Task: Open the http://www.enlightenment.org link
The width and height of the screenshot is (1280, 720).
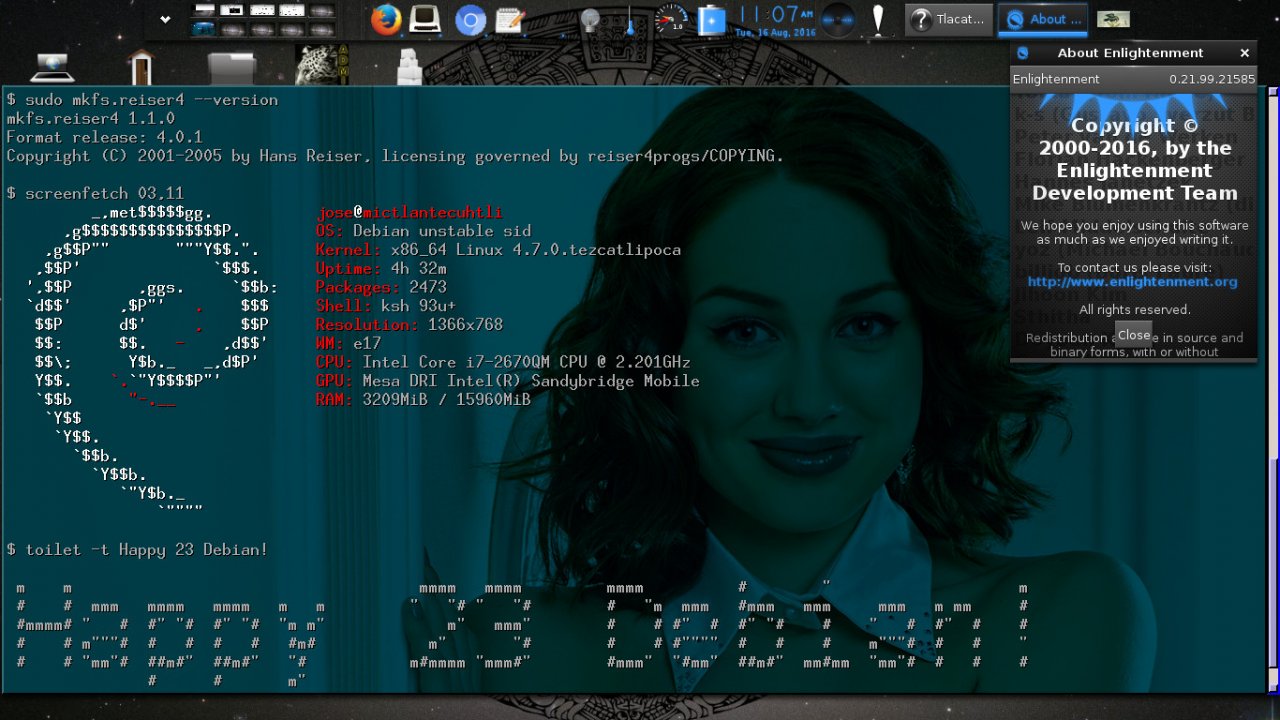Action: 1133,282
